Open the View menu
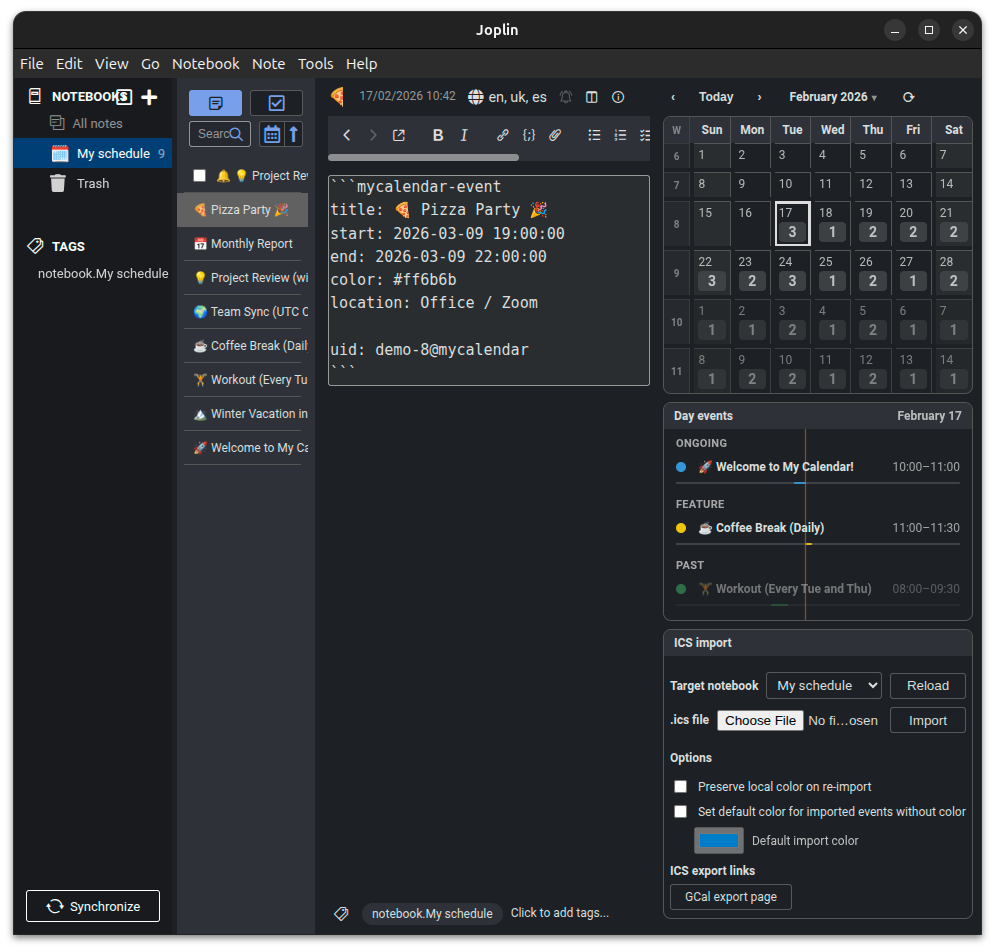Image resolution: width=995 pixels, height=951 pixels. pyautogui.click(x=112, y=64)
